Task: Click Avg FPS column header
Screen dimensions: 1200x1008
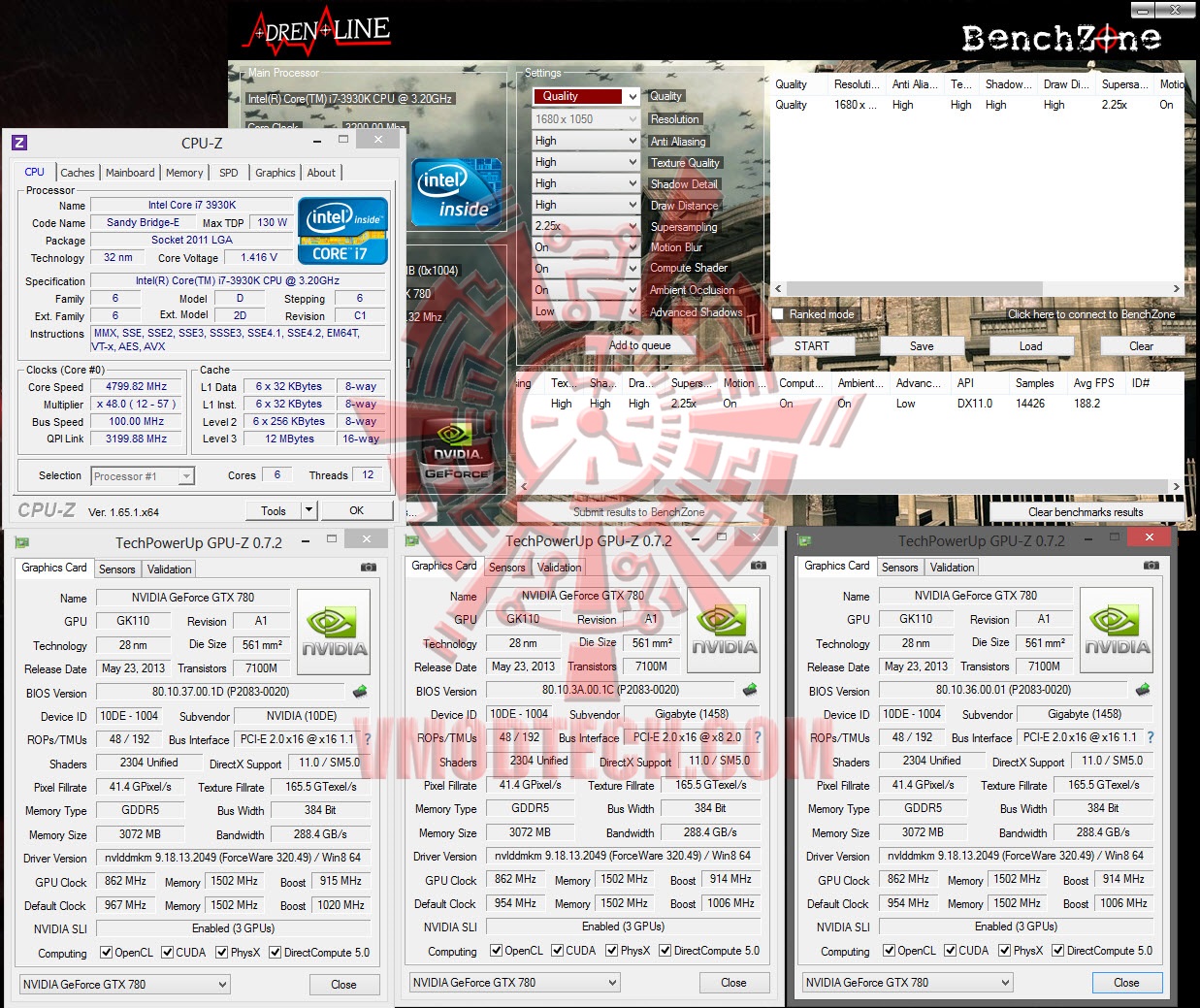Action: pos(1093,383)
